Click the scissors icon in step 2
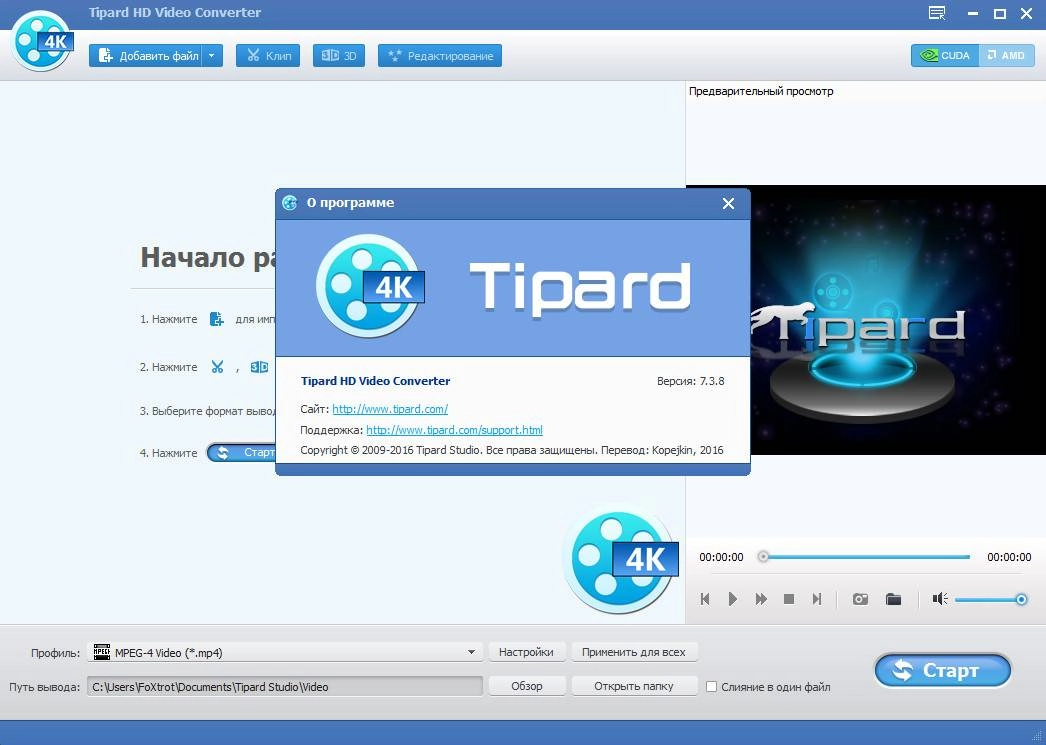This screenshot has width=1046, height=745. point(217,367)
